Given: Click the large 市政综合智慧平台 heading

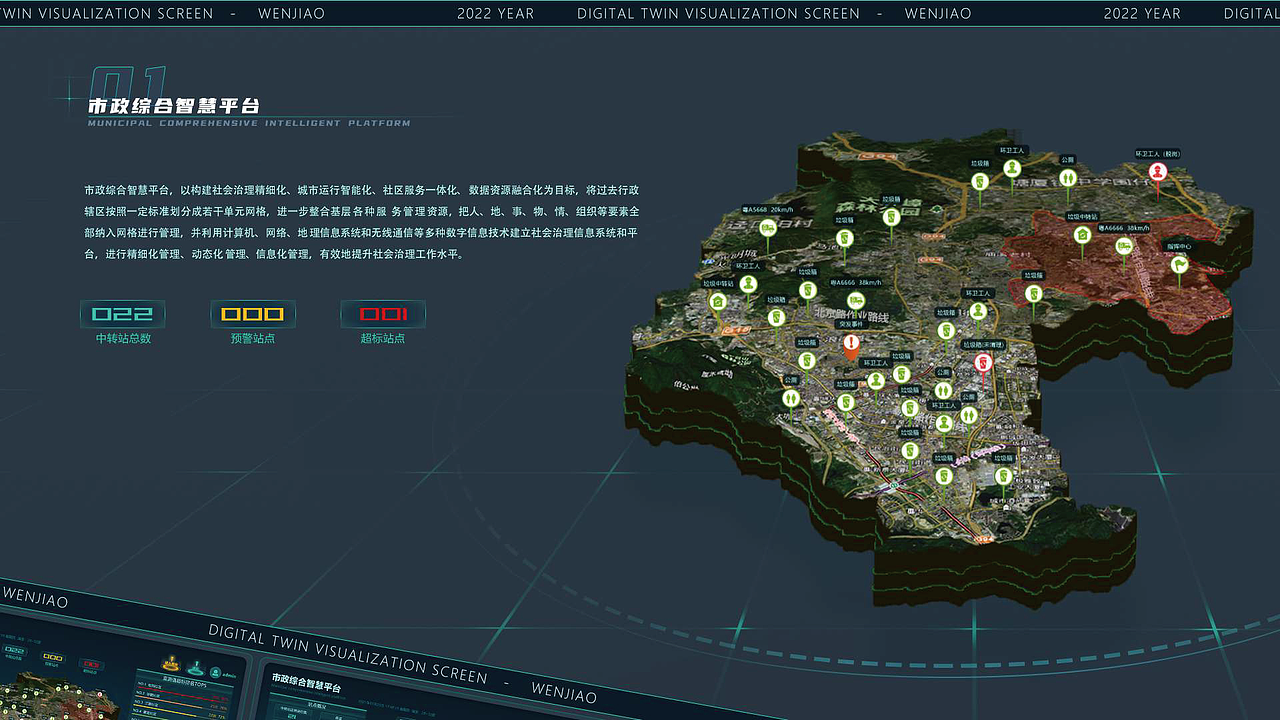Looking at the screenshot, I should point(174,106).
